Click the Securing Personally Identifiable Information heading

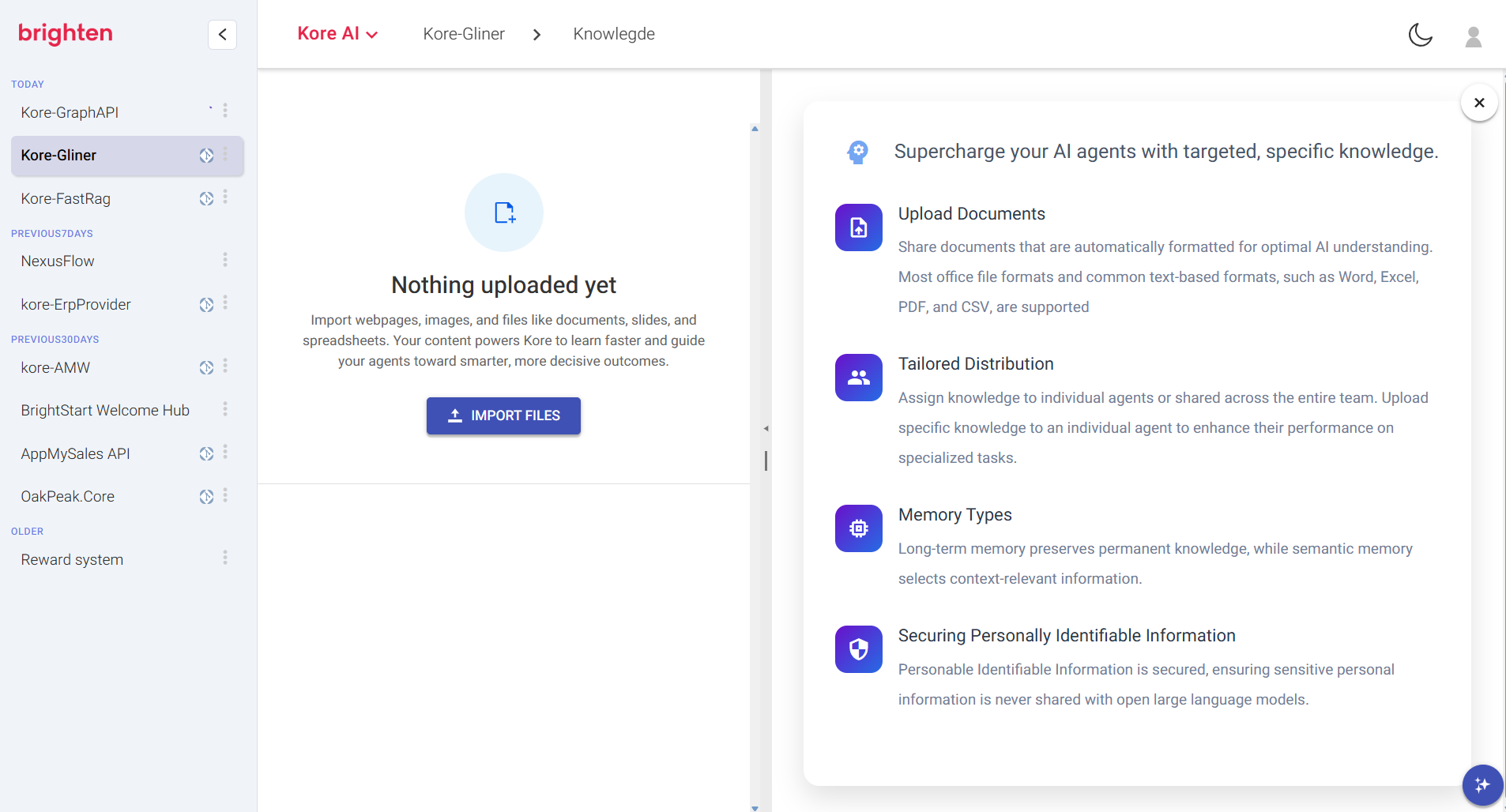pyautogui.click(x=1067, y=636)
